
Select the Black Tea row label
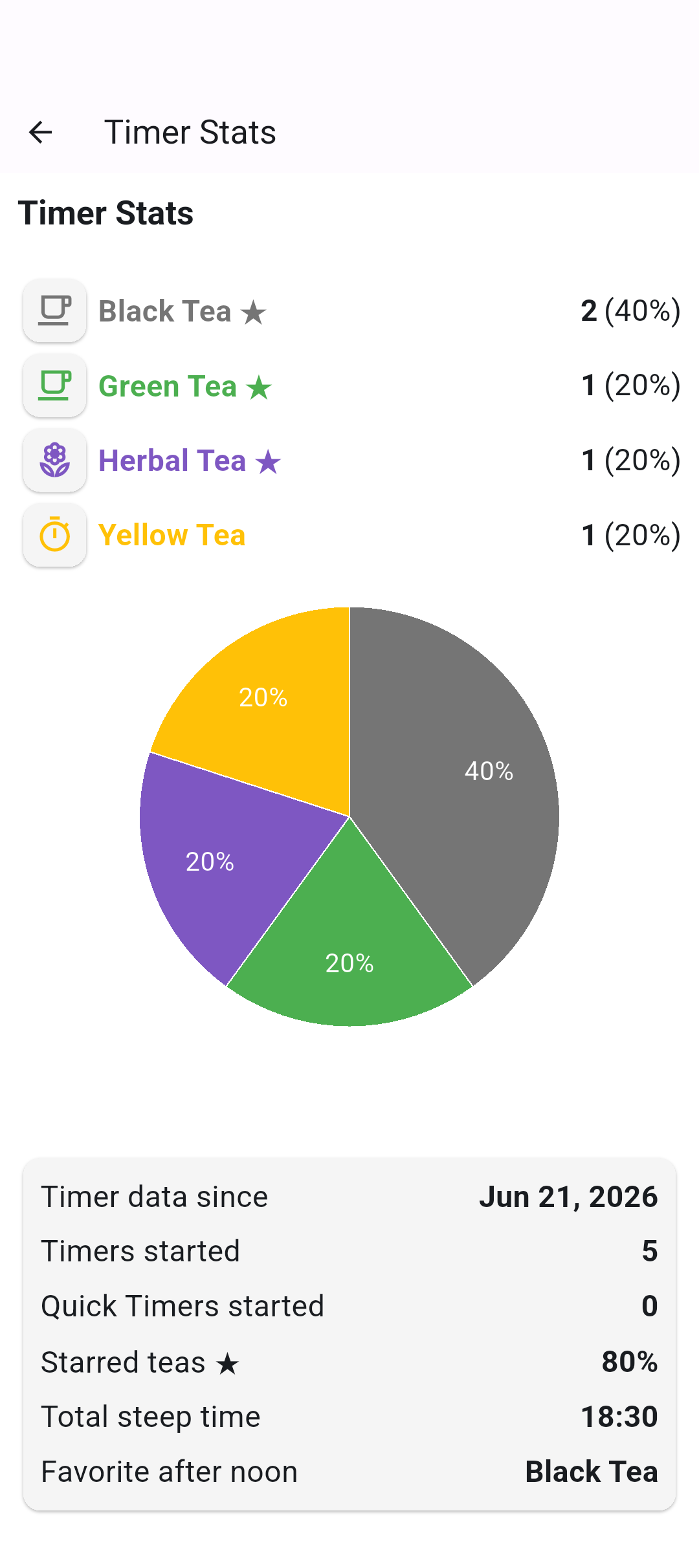coord(164,311)
